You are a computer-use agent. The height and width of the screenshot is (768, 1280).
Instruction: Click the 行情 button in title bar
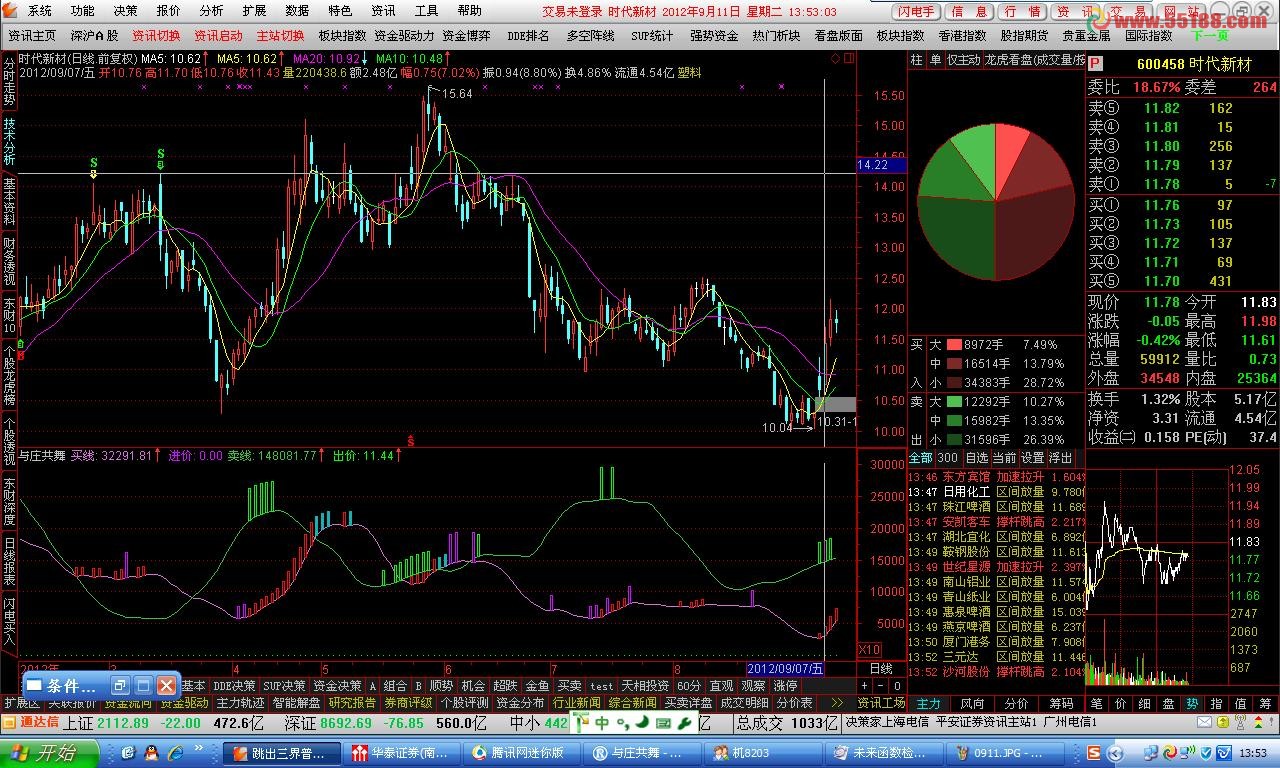1022,12
